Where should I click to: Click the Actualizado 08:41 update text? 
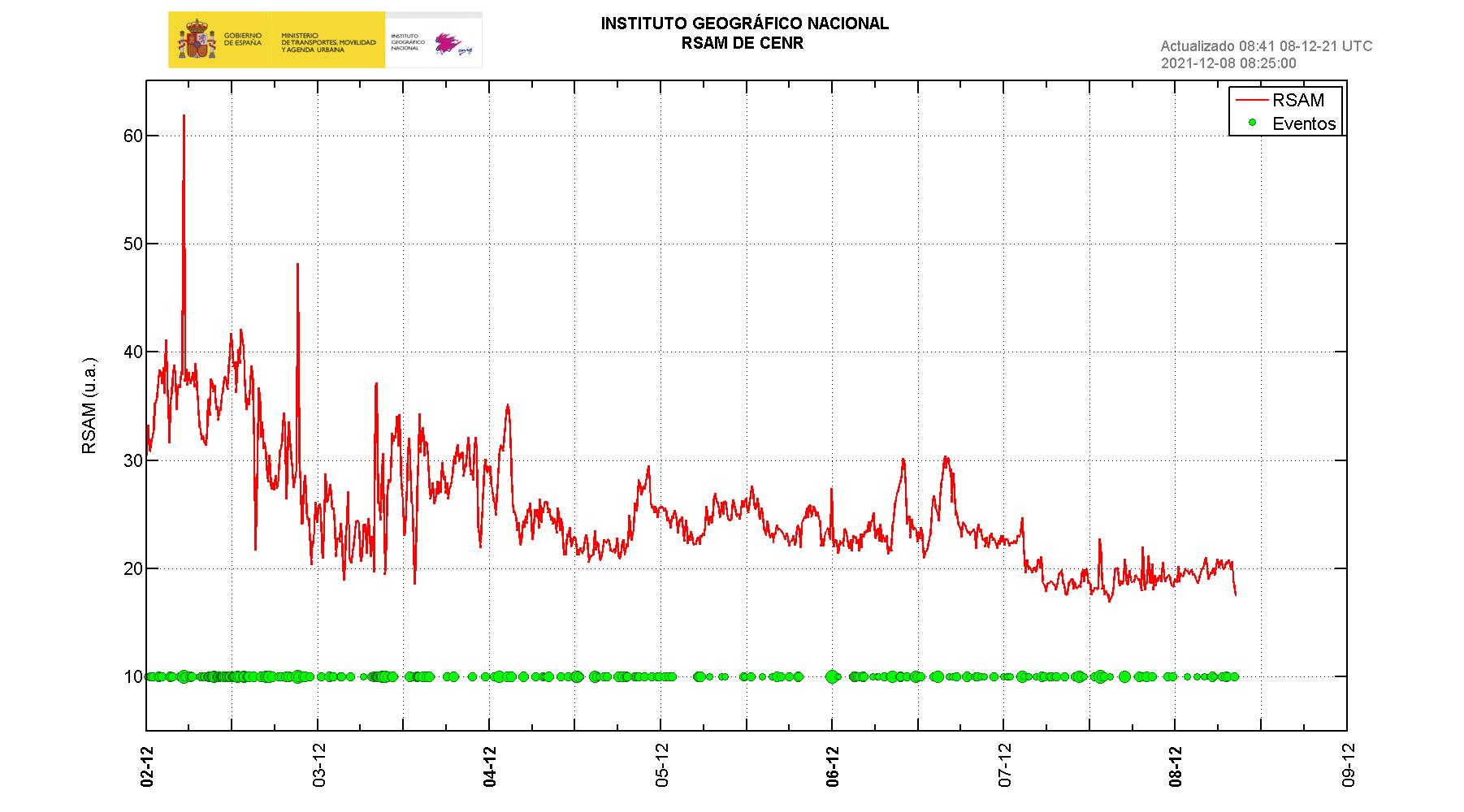[x=1266, y=46]
